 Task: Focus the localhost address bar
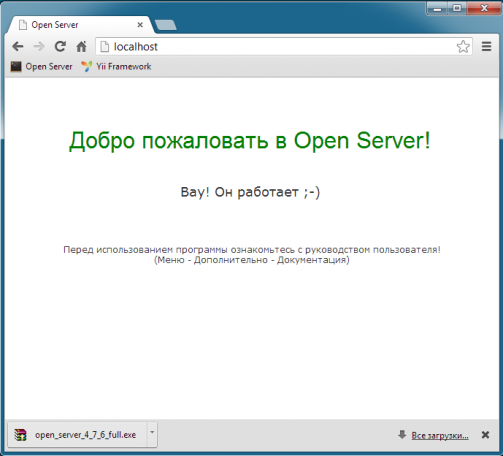point(283,47)
